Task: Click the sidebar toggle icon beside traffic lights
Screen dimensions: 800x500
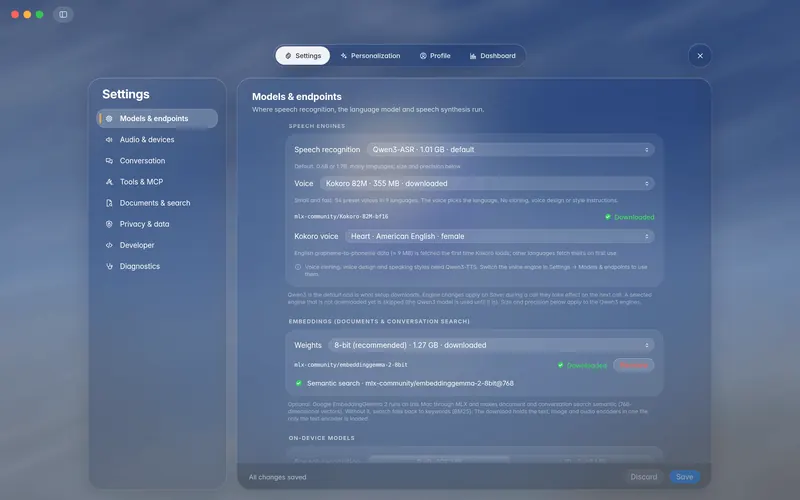Action: (63, 14)
